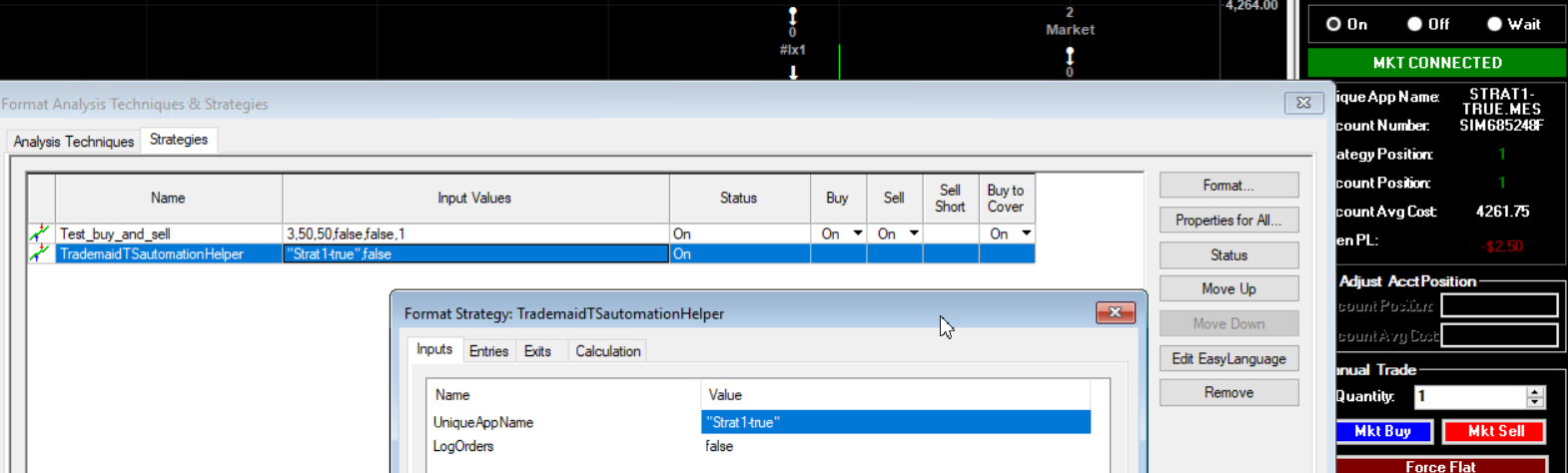Increase Quantity with the stepper up arrow

coord(1536,391)
